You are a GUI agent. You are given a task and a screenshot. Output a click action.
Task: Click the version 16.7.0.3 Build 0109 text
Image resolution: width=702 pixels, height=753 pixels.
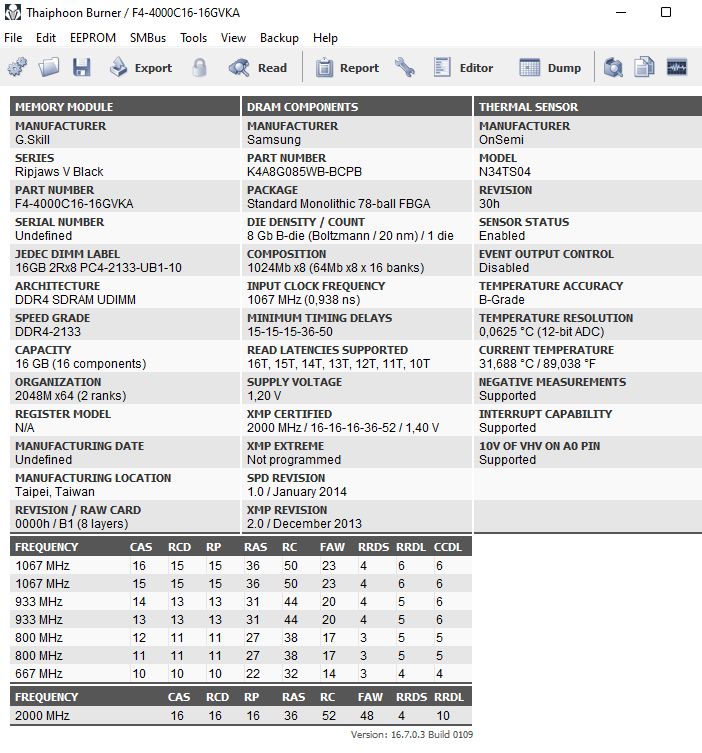pyautogui.click(x=412, y=735)
